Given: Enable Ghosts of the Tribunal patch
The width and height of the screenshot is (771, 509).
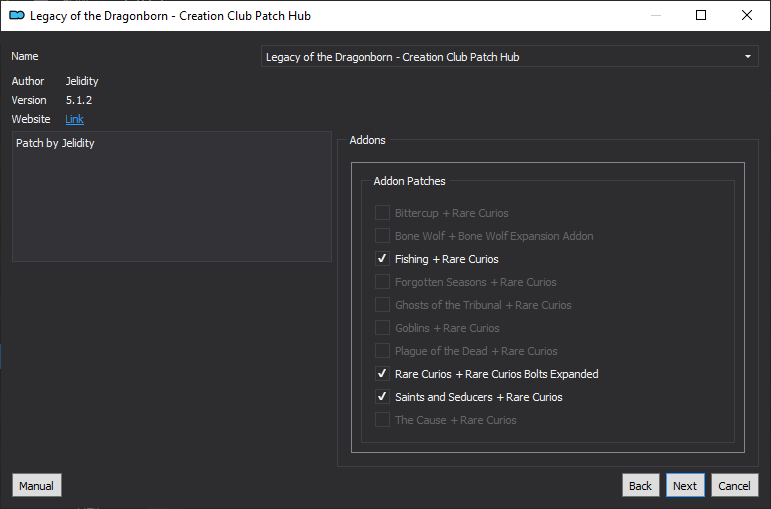Looking at the screenshot, I should point(382,305).
